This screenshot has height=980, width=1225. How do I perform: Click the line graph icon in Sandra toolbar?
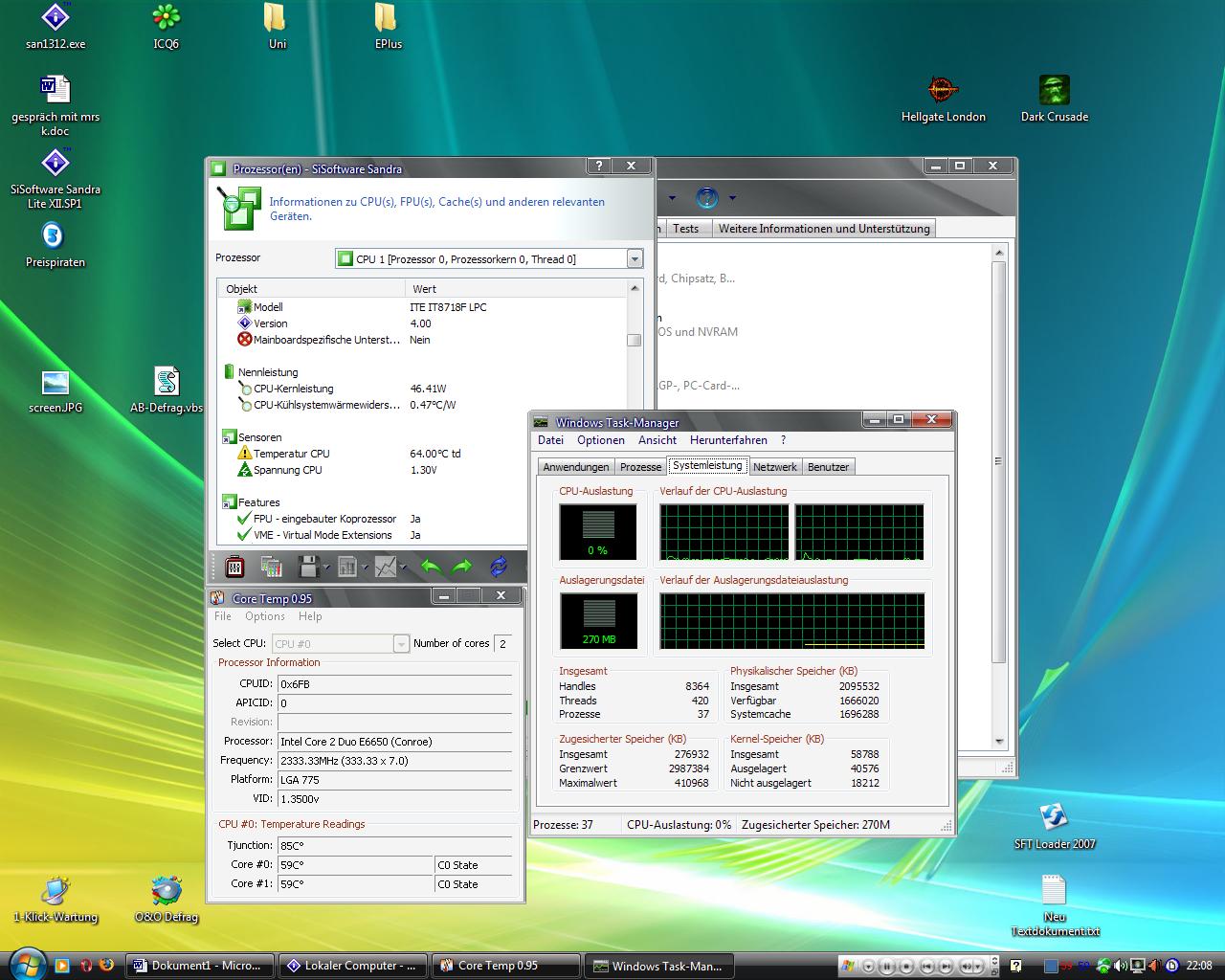pyautogui.click(x=385, y=567)
